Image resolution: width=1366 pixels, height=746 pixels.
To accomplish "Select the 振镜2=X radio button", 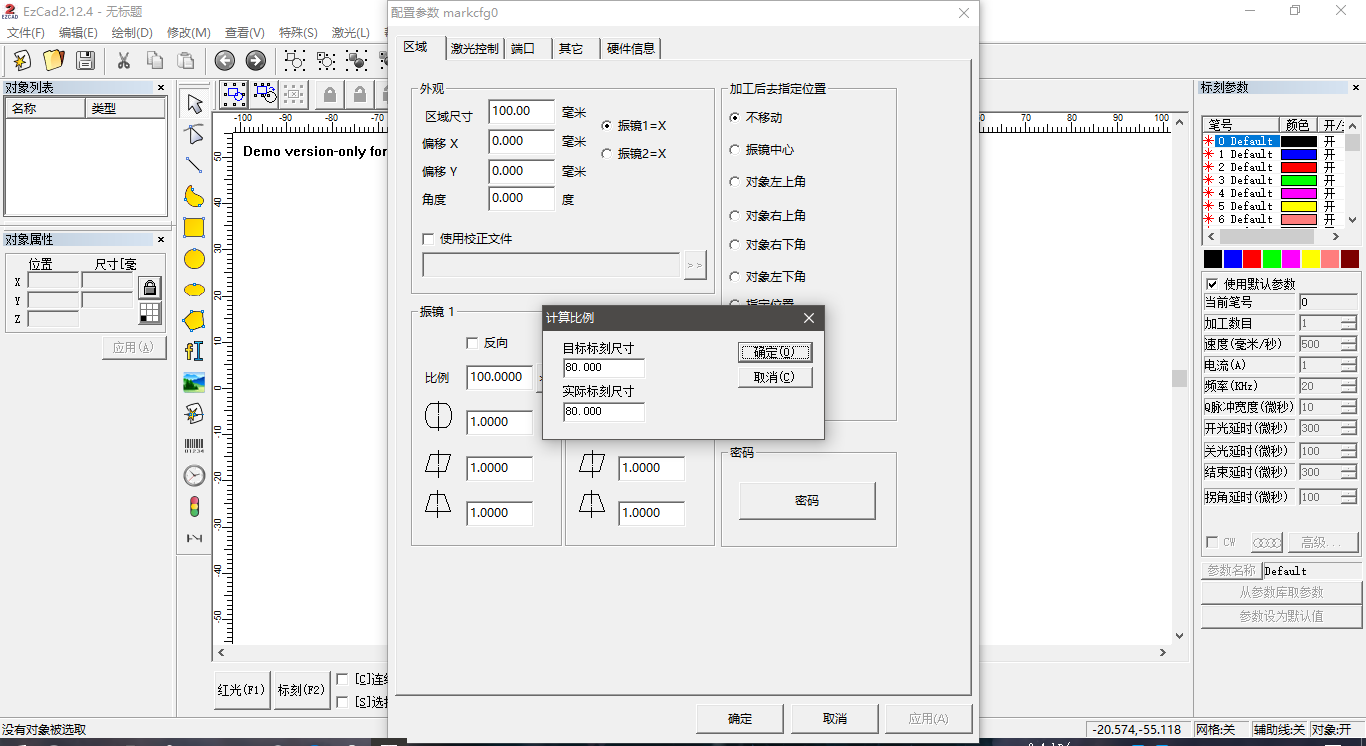I will coord(606,154).
